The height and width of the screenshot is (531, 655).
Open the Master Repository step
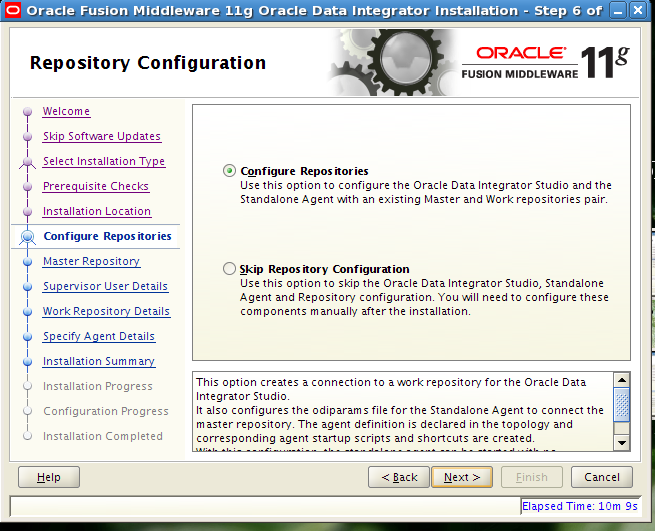coord(91,262)
